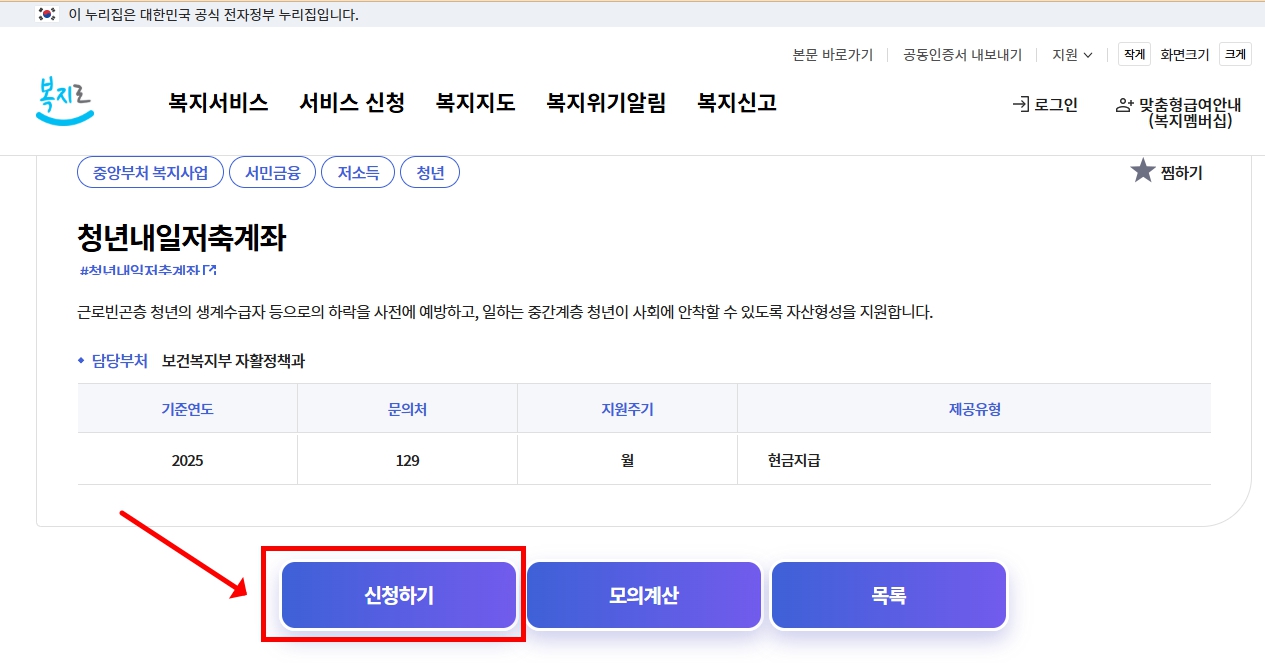Screen dimensions: 1265x663
Task: Open the 복지서비스 menu
Action: click(218, 103)
